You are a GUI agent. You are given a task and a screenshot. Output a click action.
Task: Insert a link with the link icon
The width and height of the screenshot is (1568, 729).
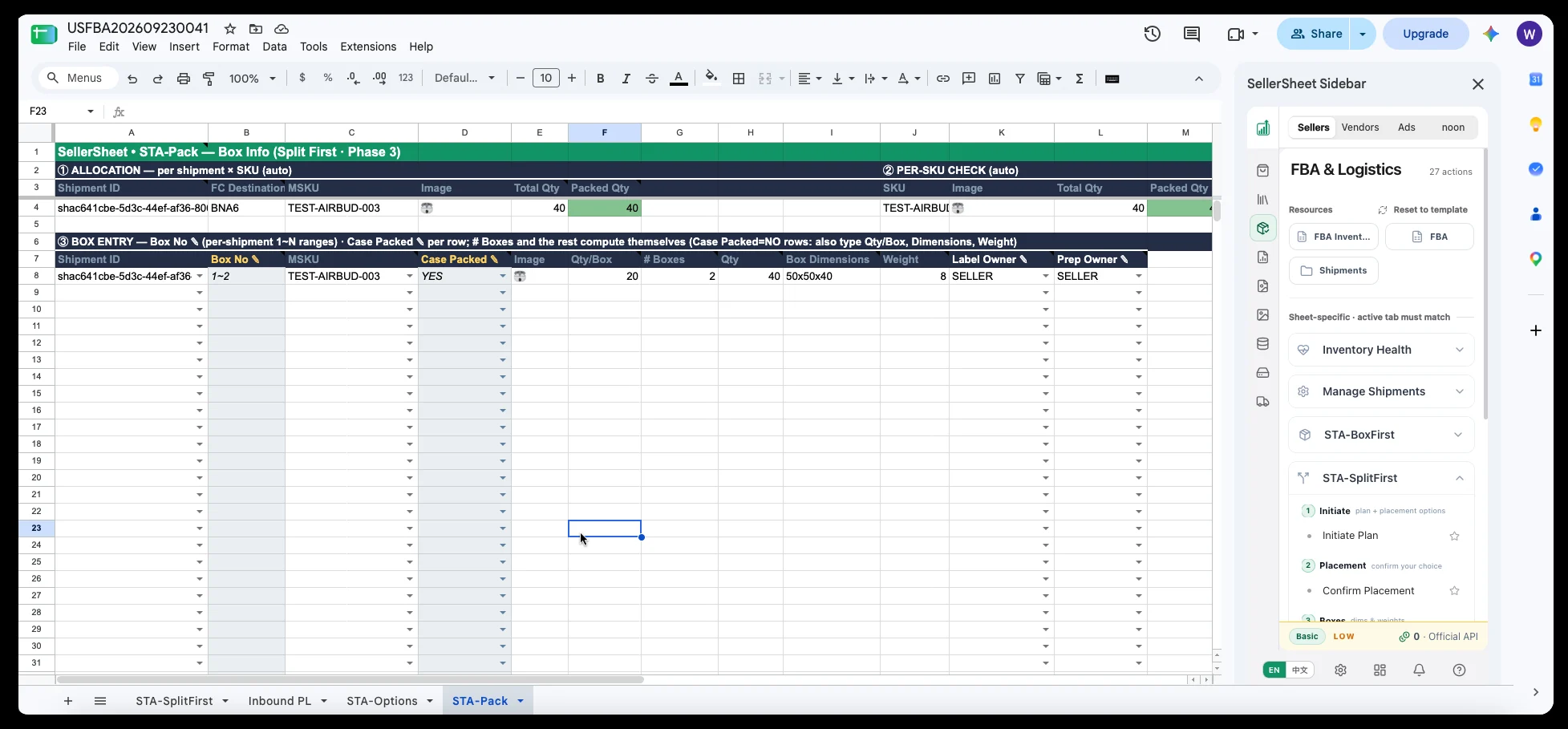point(943,79)
